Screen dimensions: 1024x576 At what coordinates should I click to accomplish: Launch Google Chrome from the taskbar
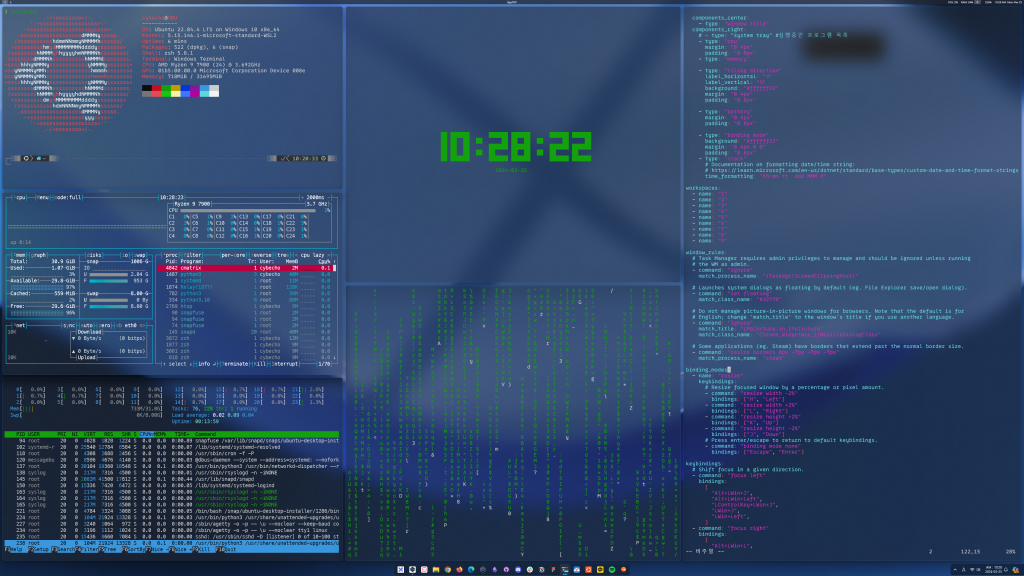[448, 569]
